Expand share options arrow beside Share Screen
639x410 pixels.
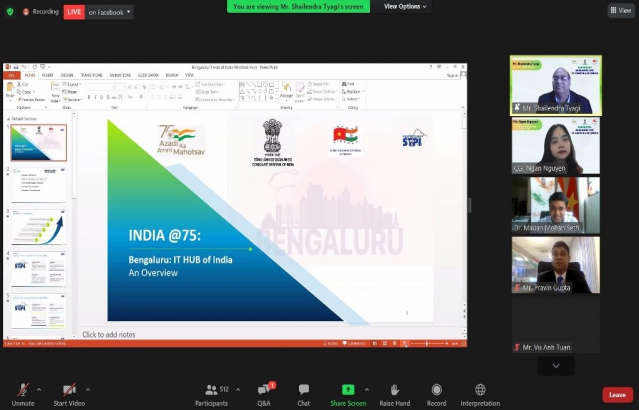tap(367, 390)
